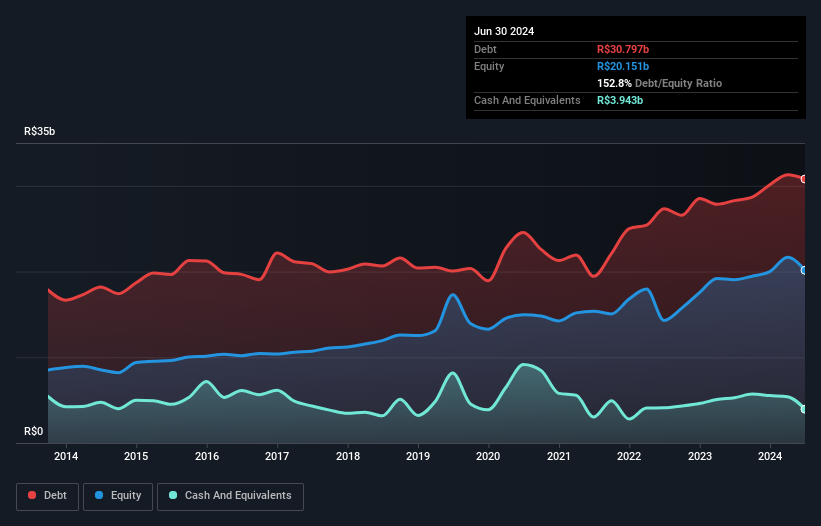Toggle the Equity series legend button
The width and height of the screenshot is (821, 526).
coord(118,496)
